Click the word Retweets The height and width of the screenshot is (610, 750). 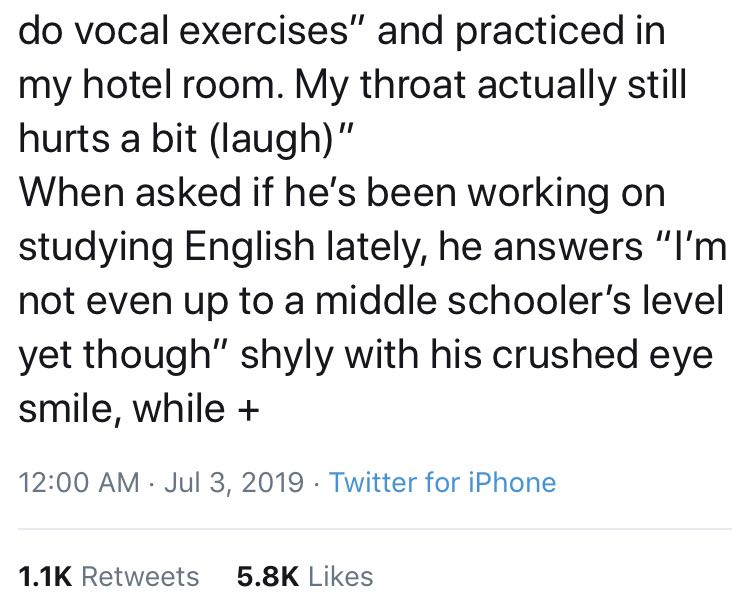point(139,576)
